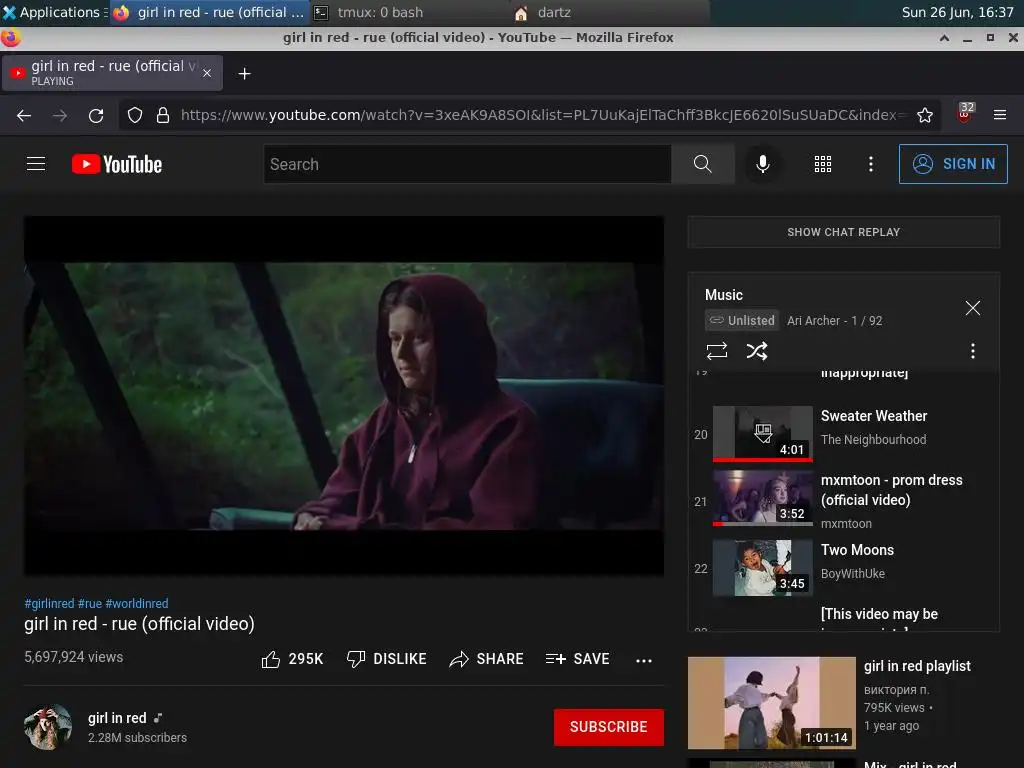Image resolution: width=1024 pixels, height=768 pixels.
Task: Open YouTube settings three-dot menu in header
Action: pos(871,164)
